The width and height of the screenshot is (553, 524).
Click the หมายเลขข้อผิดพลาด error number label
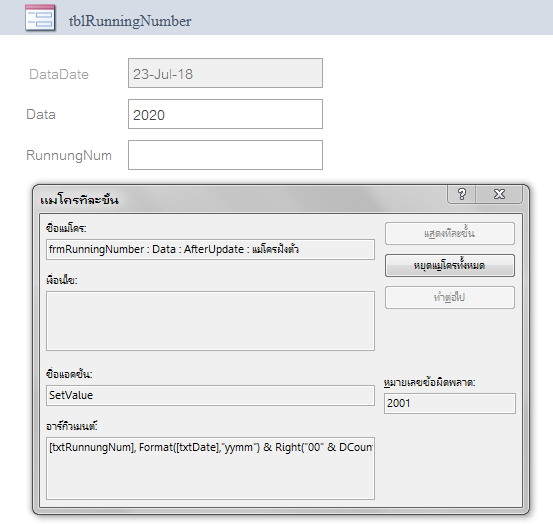[x=430, y=383]
